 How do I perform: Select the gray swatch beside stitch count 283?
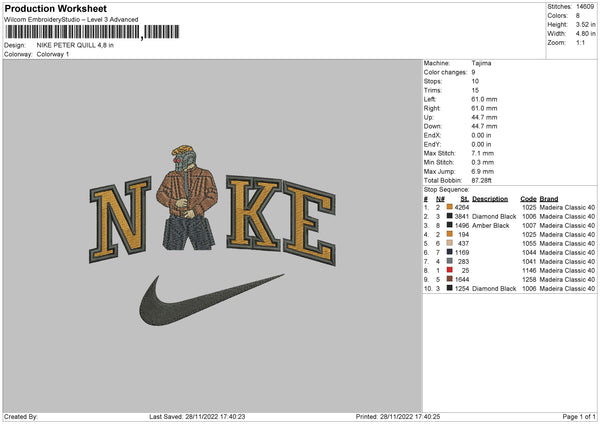(450, 261)
